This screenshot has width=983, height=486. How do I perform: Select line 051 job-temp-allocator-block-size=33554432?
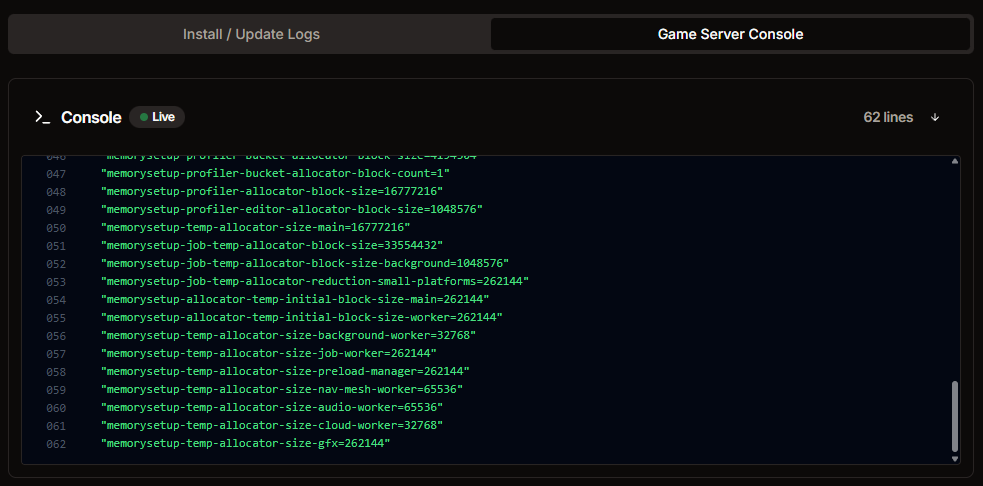coord(272,245)
